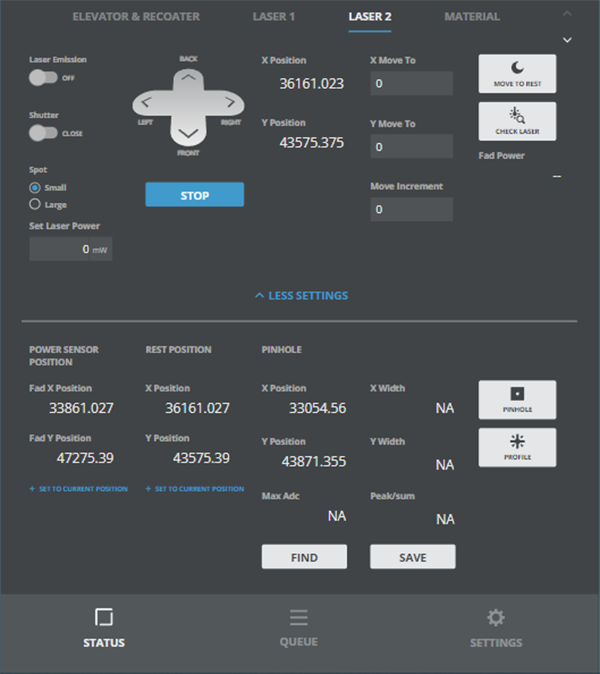Click the Set Laser Power input field
Viewport: 600px width, 674px height.
70,249
